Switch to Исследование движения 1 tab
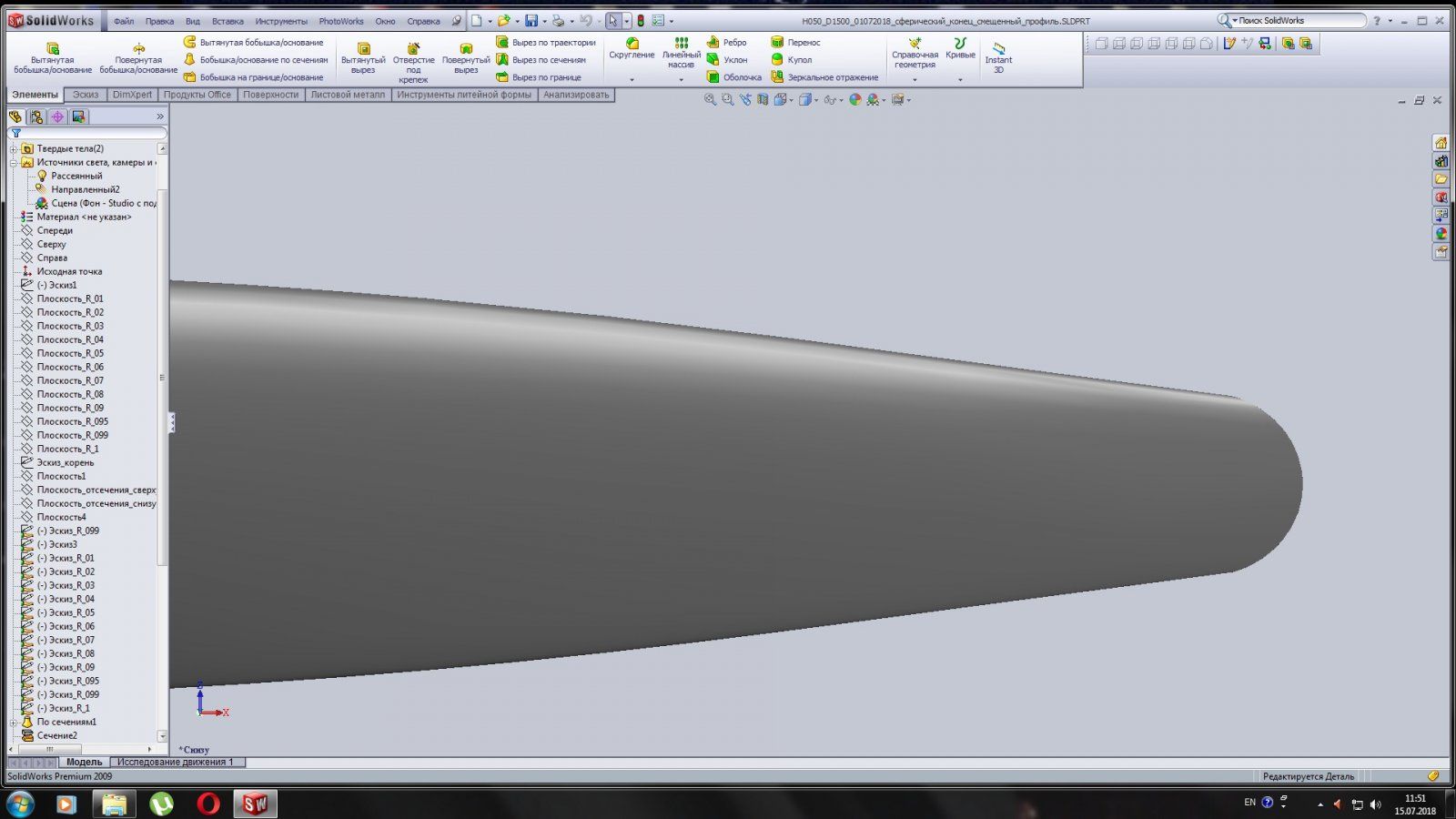Screen dimensions: 1456x819 pos(175,762)
